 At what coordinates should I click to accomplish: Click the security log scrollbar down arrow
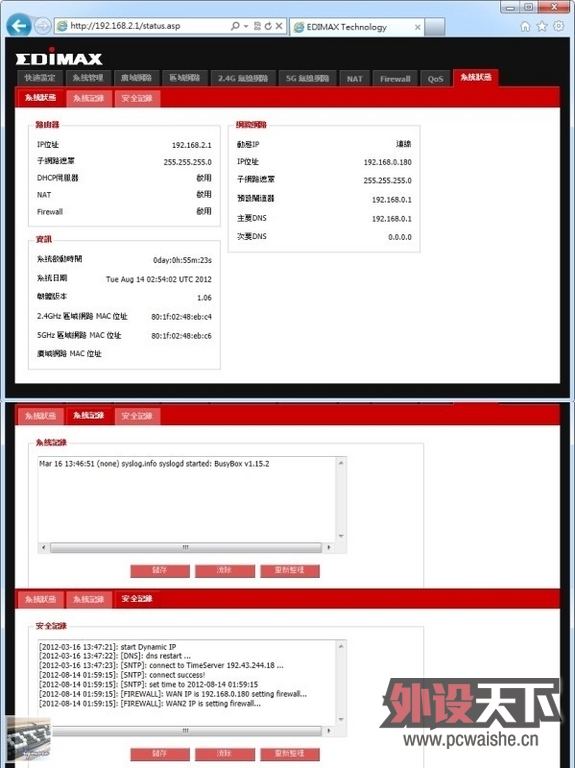(341, 720)
